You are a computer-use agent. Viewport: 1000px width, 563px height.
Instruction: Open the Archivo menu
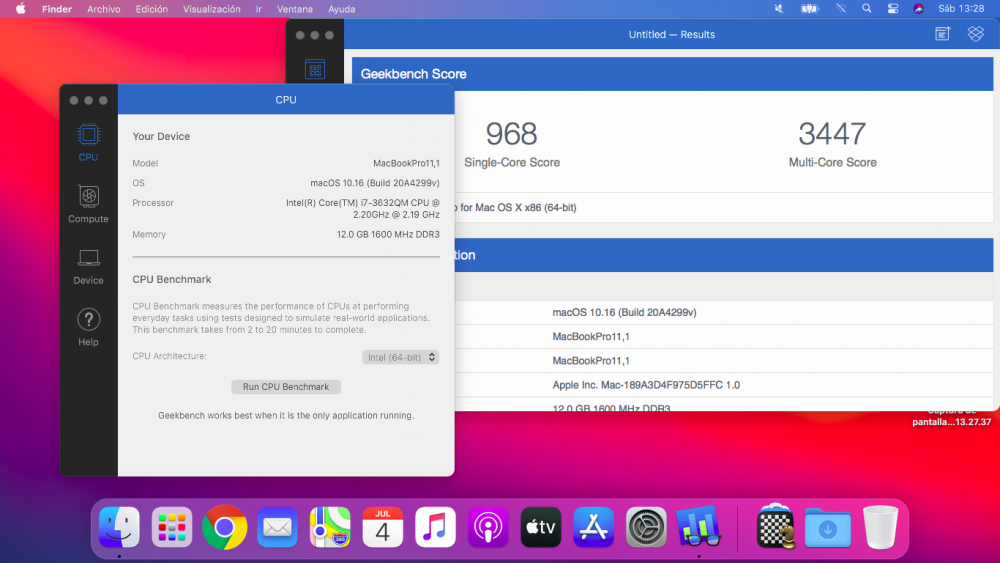[x=103, y=9]
